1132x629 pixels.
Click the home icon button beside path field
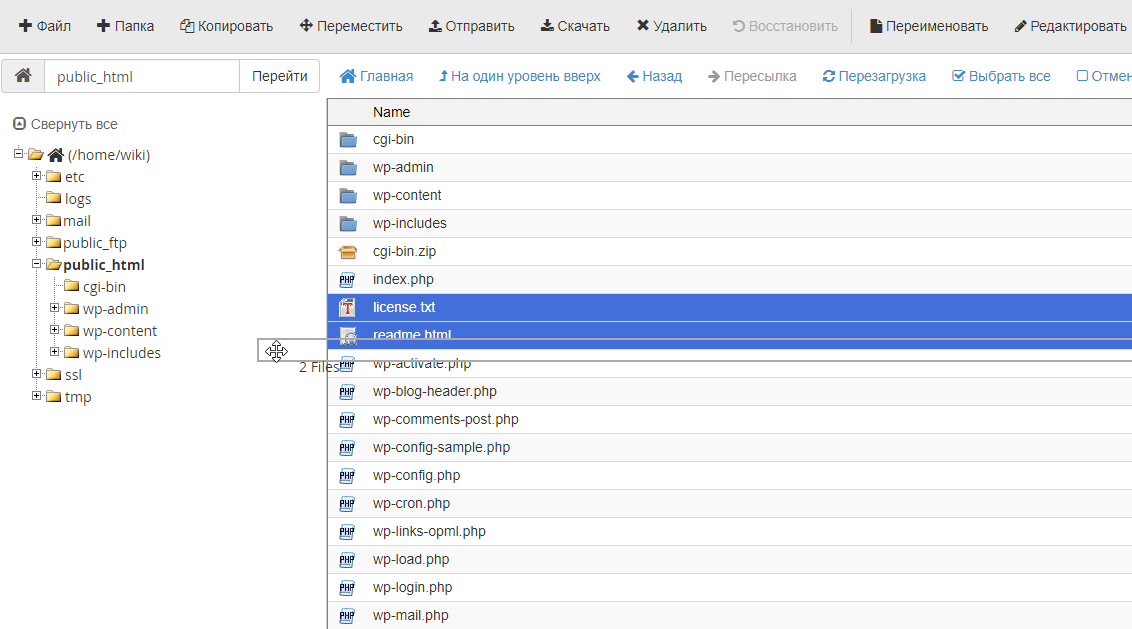pyautogui.click(x=23, y=76)
